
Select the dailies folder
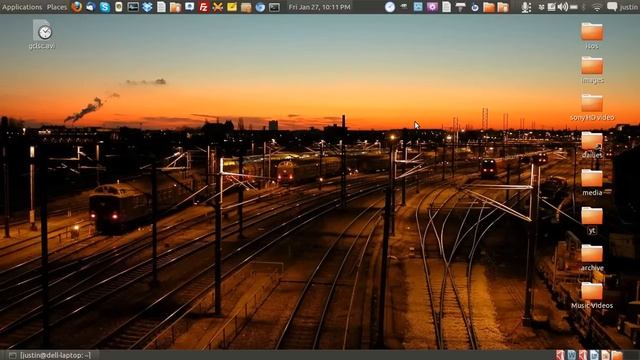(x=592, y=145)
